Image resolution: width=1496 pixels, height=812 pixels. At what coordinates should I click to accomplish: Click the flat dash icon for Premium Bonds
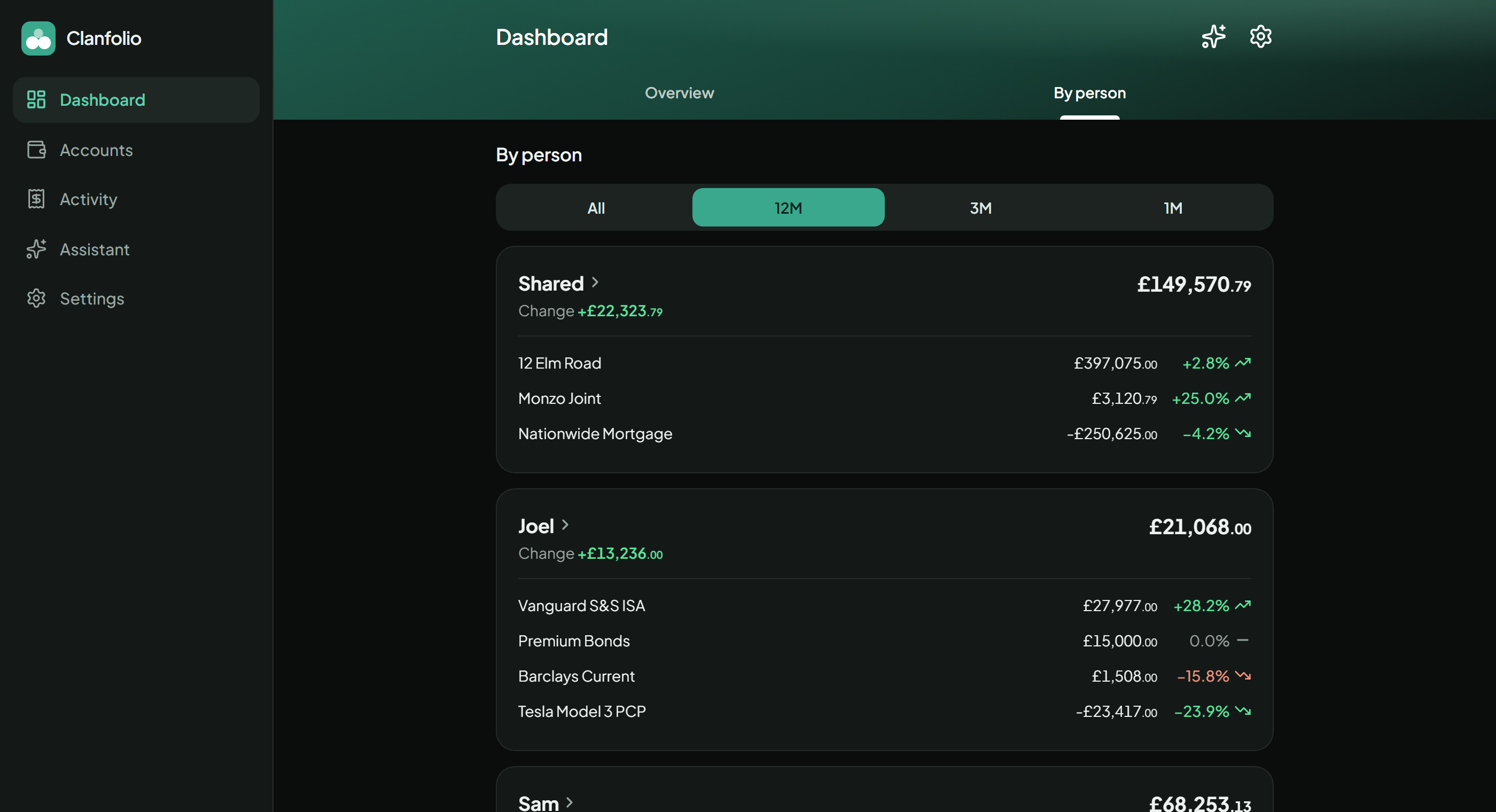[x=1243, y=641]
